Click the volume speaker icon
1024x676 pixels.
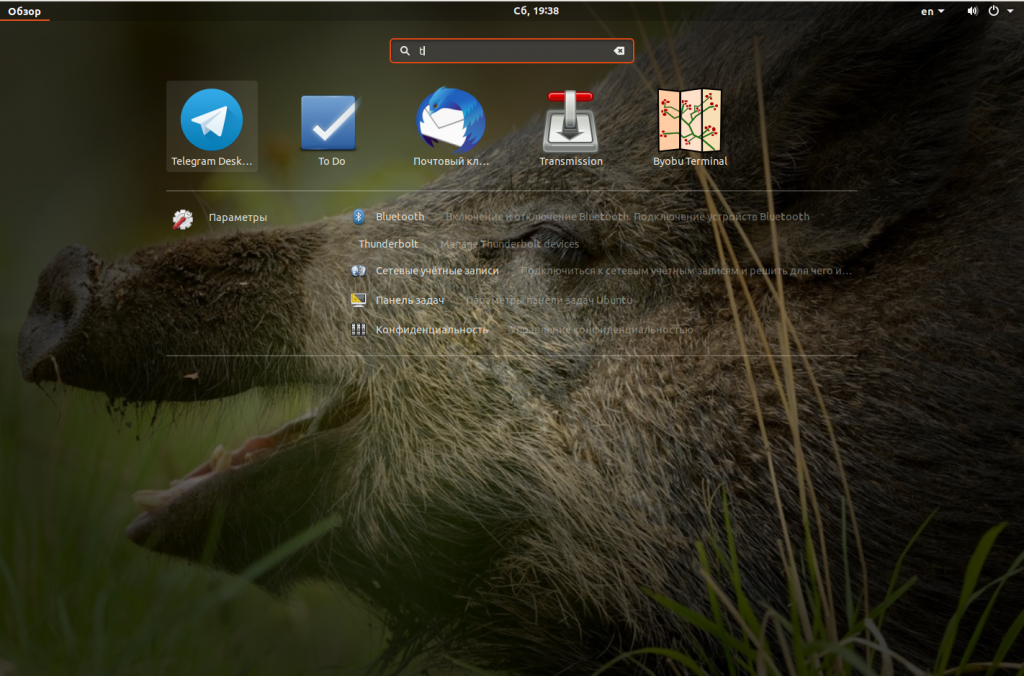click(x=972, y=11)
